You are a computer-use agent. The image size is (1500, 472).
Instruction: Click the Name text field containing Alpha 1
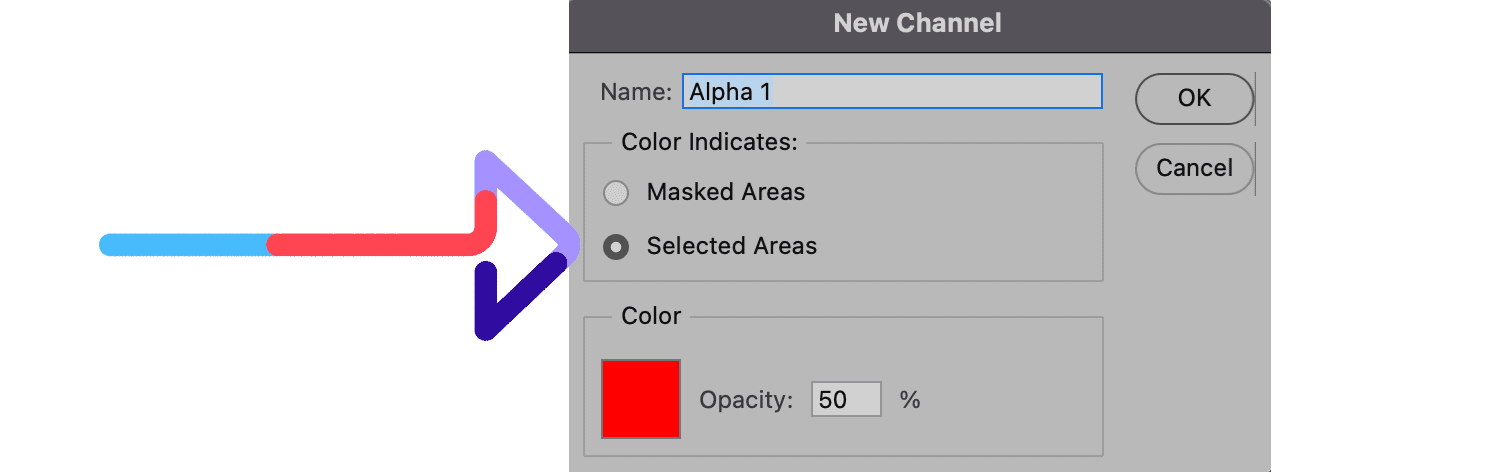tap(892, 91)
